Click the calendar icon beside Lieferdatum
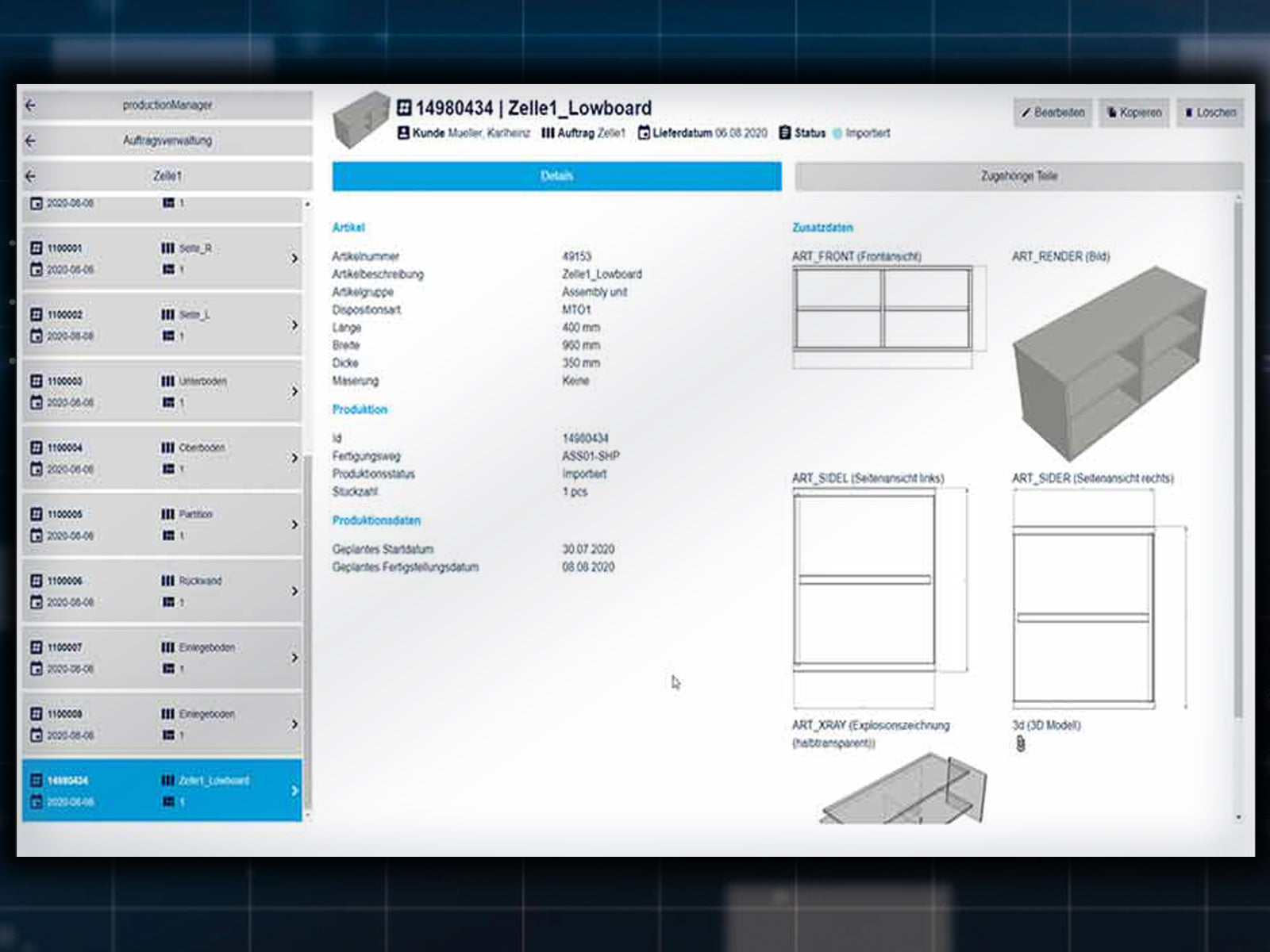This screenshot has height=952, width=1270. 645,133
